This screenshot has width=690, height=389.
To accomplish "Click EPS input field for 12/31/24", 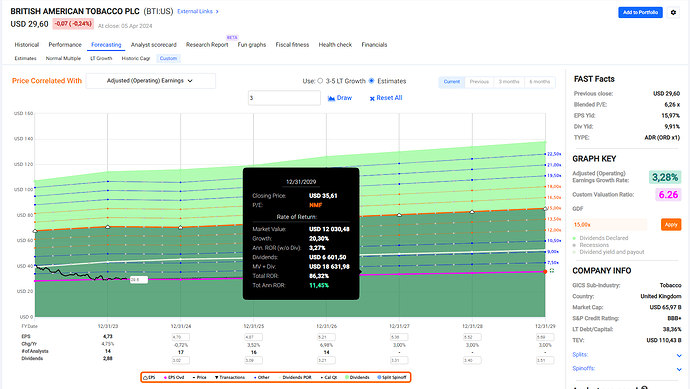I will (x=181, y=338).
